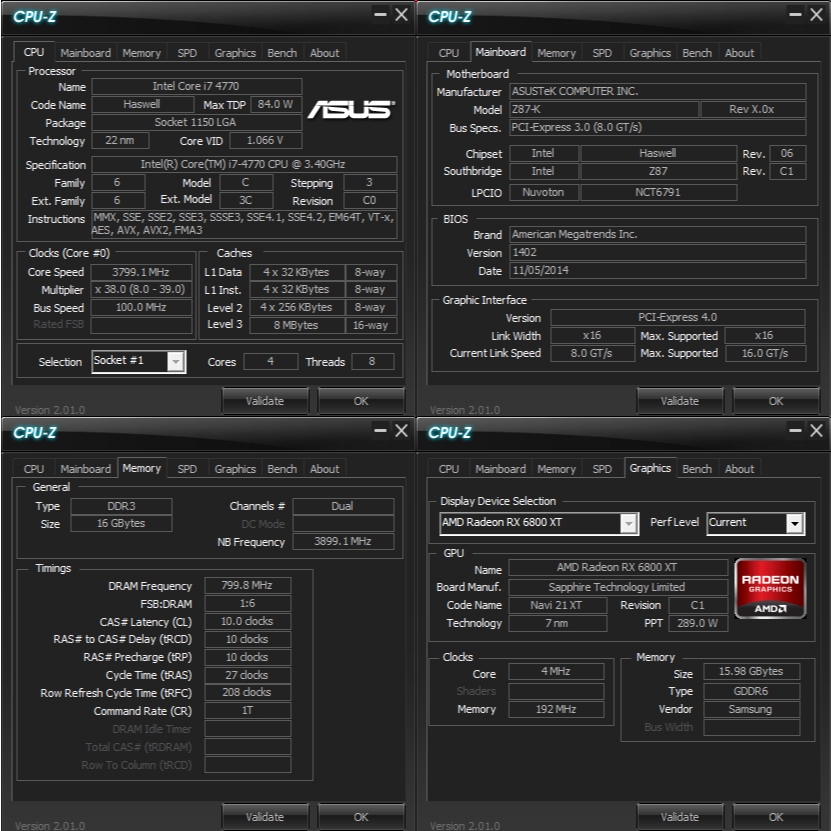Open the About tab in the Memory window
The height and width of the screenshot is (831, 831).
pyautogui.click(x=324, y=468)
